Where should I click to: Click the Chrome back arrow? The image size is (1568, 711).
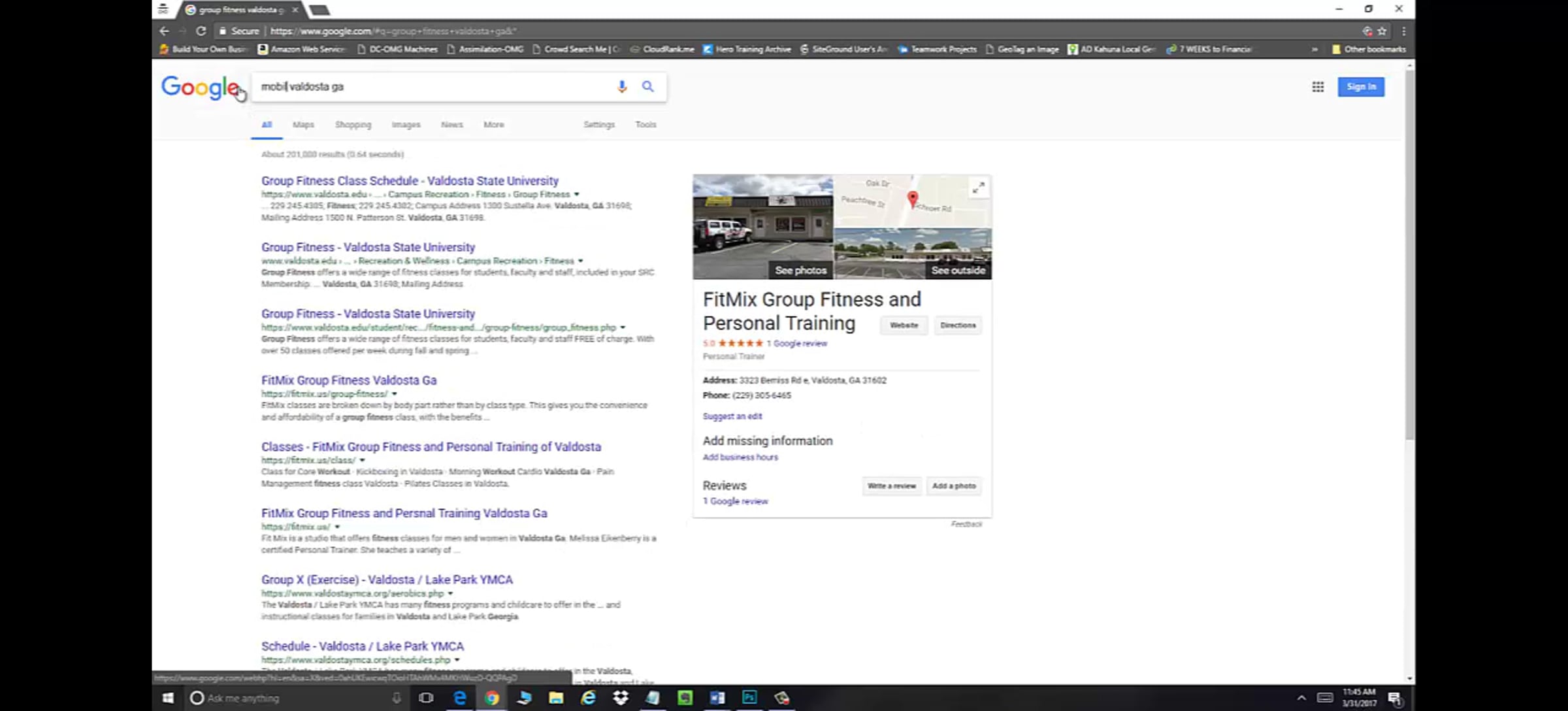[164, 31]
